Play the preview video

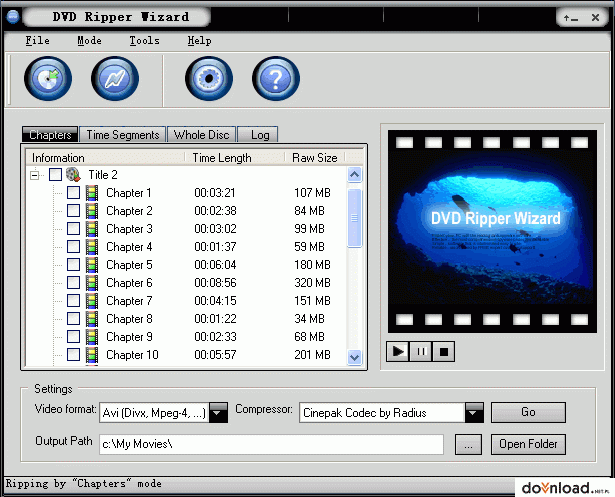tap(398, 351)
